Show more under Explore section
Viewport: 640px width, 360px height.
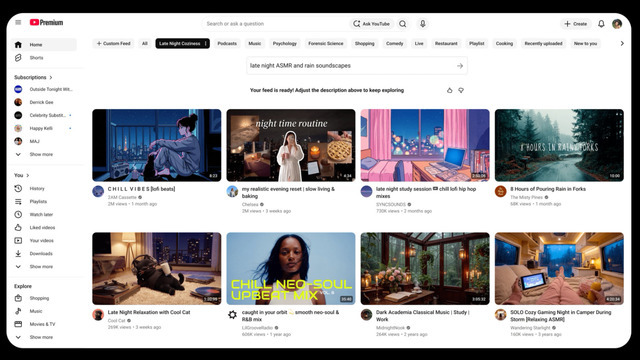[x=44, y=337]
